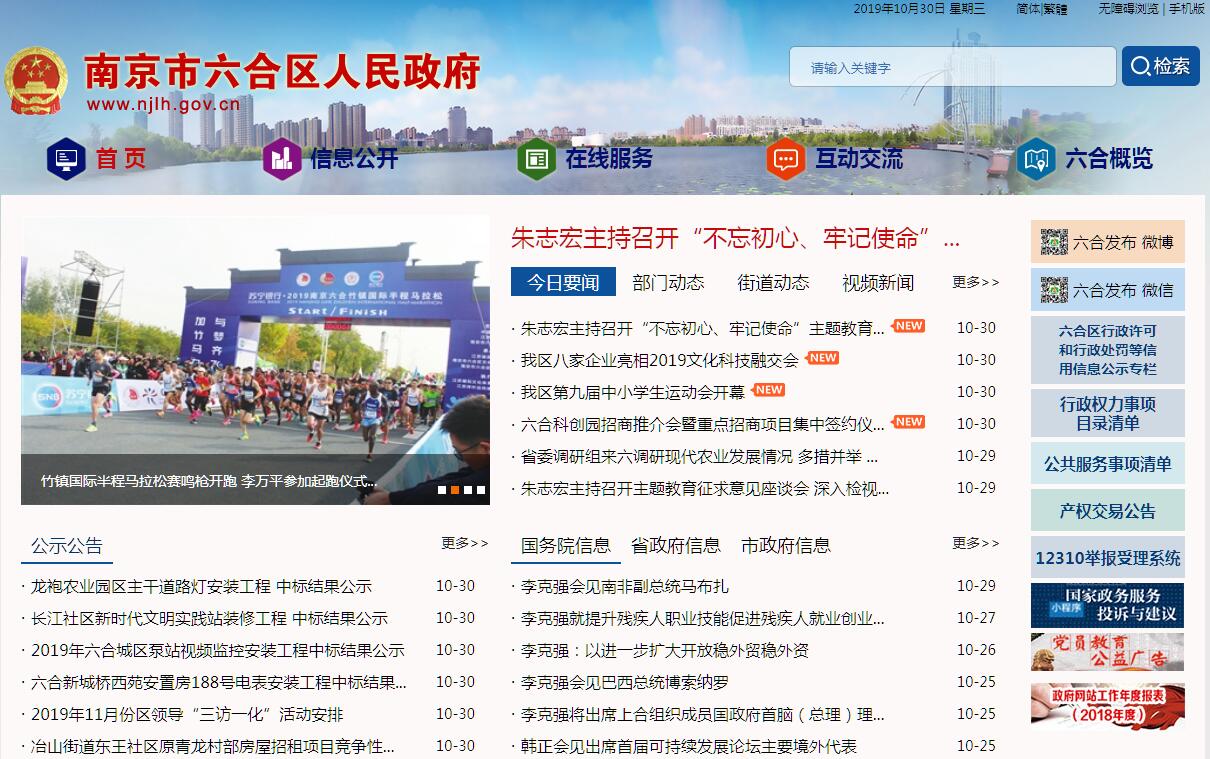
Task: Open the 首页 home monitor icon
Action: [67, 159]
